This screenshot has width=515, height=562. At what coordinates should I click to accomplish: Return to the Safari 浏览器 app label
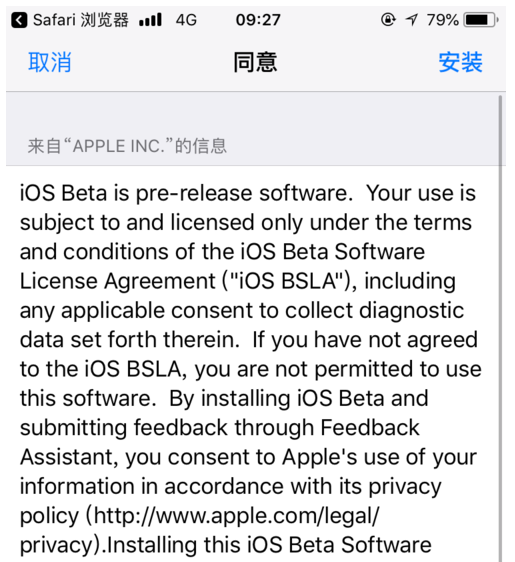click(81, 20)
